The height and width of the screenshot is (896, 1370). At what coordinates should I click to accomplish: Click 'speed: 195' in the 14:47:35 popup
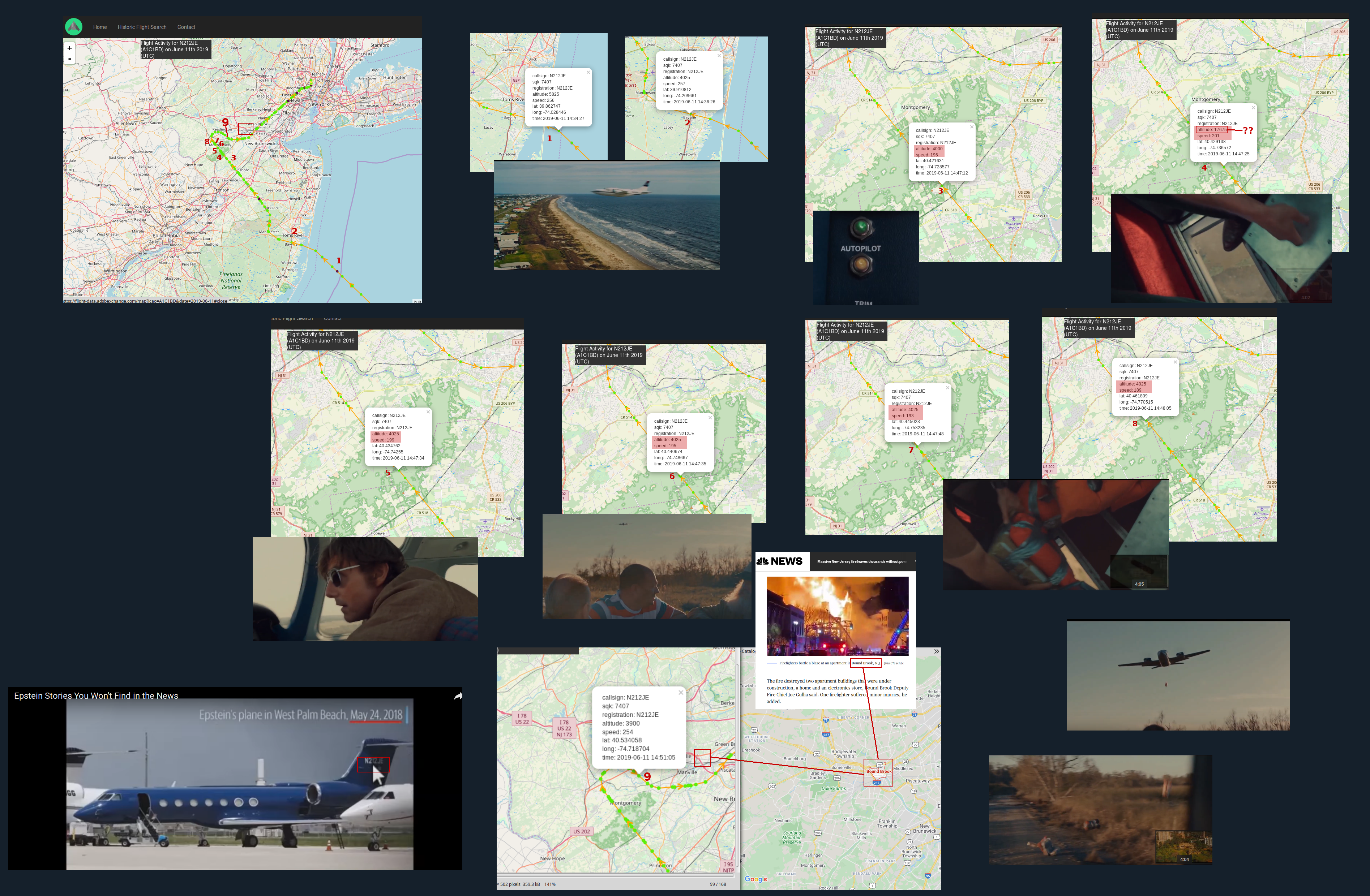tap(665, 445)
